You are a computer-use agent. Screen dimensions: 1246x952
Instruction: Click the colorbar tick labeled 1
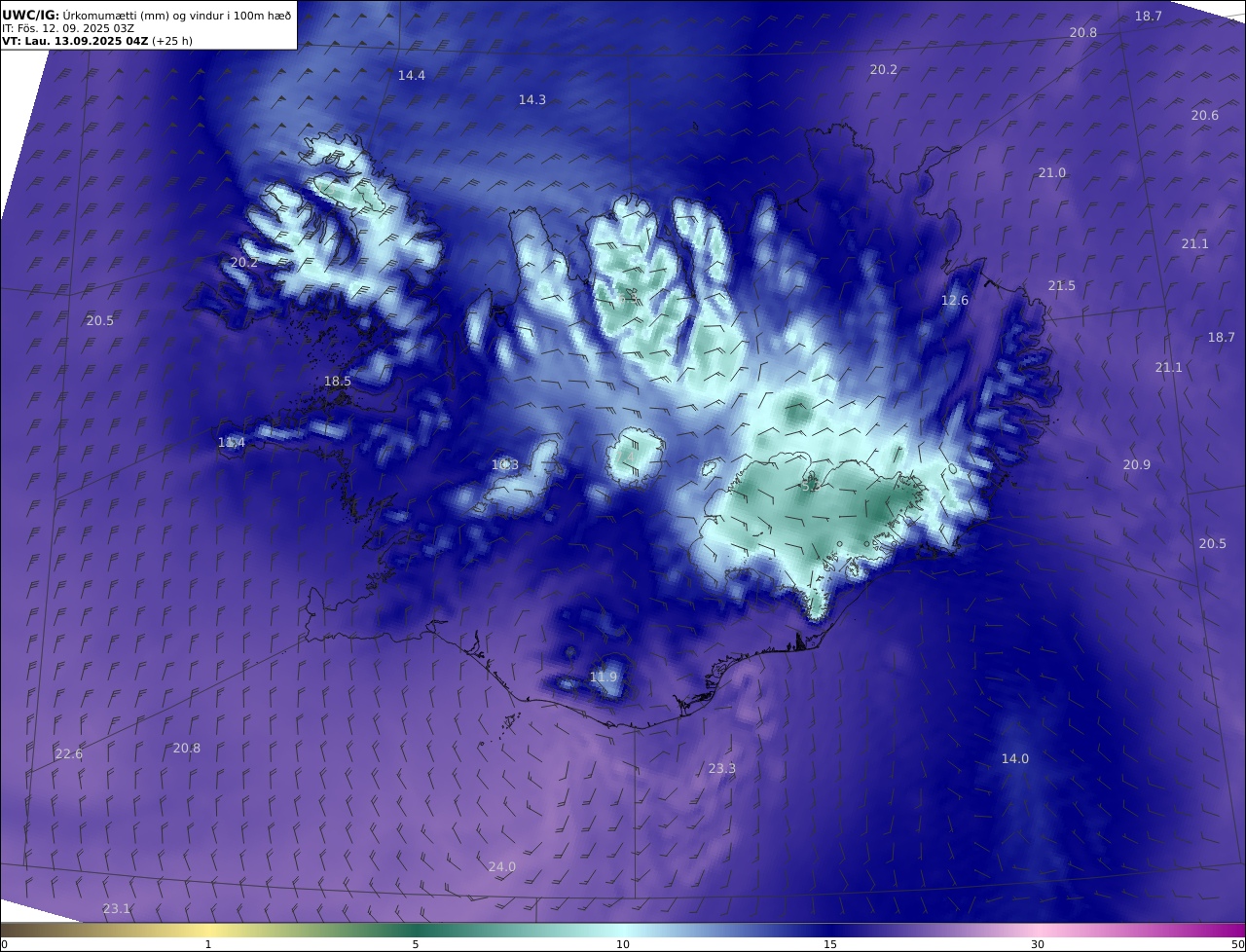click(x=208, y=944)
